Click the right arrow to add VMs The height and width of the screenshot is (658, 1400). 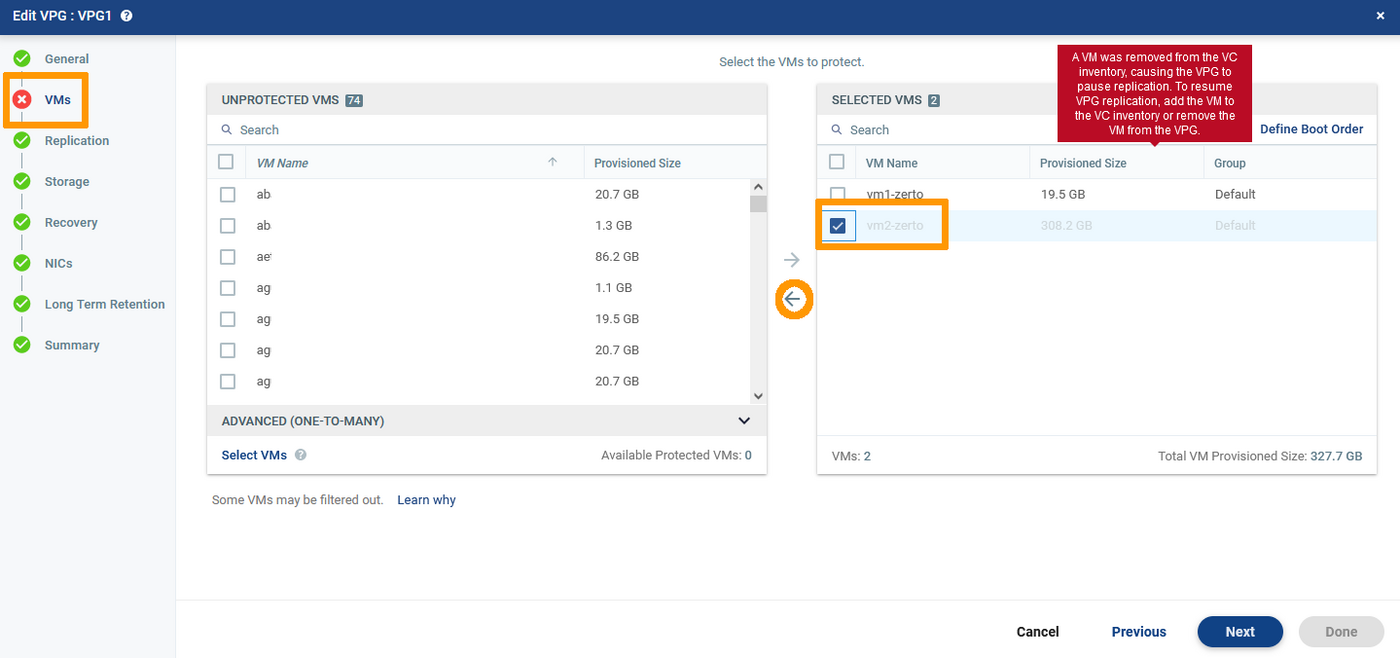pos(792,260)
